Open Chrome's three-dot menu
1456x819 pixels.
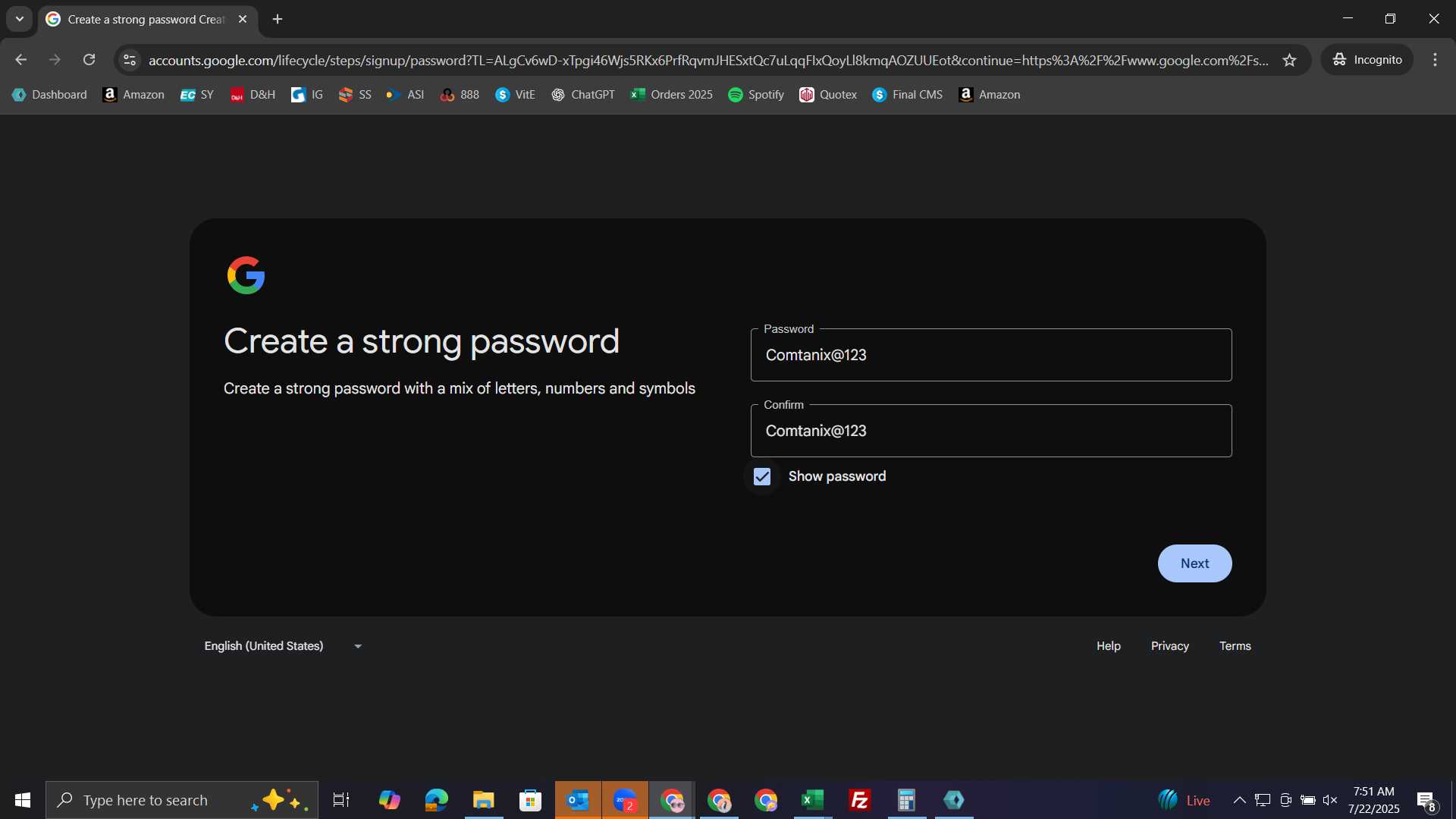[1435, 60]
